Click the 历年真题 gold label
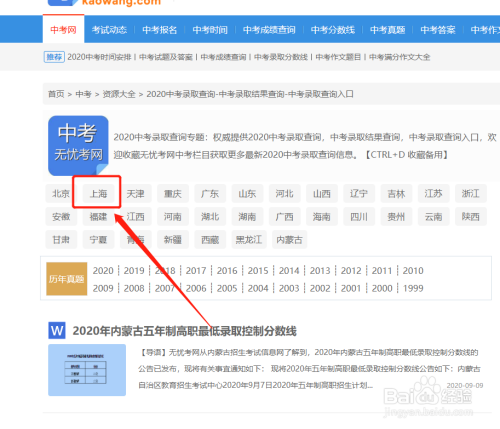 [67, 279]
